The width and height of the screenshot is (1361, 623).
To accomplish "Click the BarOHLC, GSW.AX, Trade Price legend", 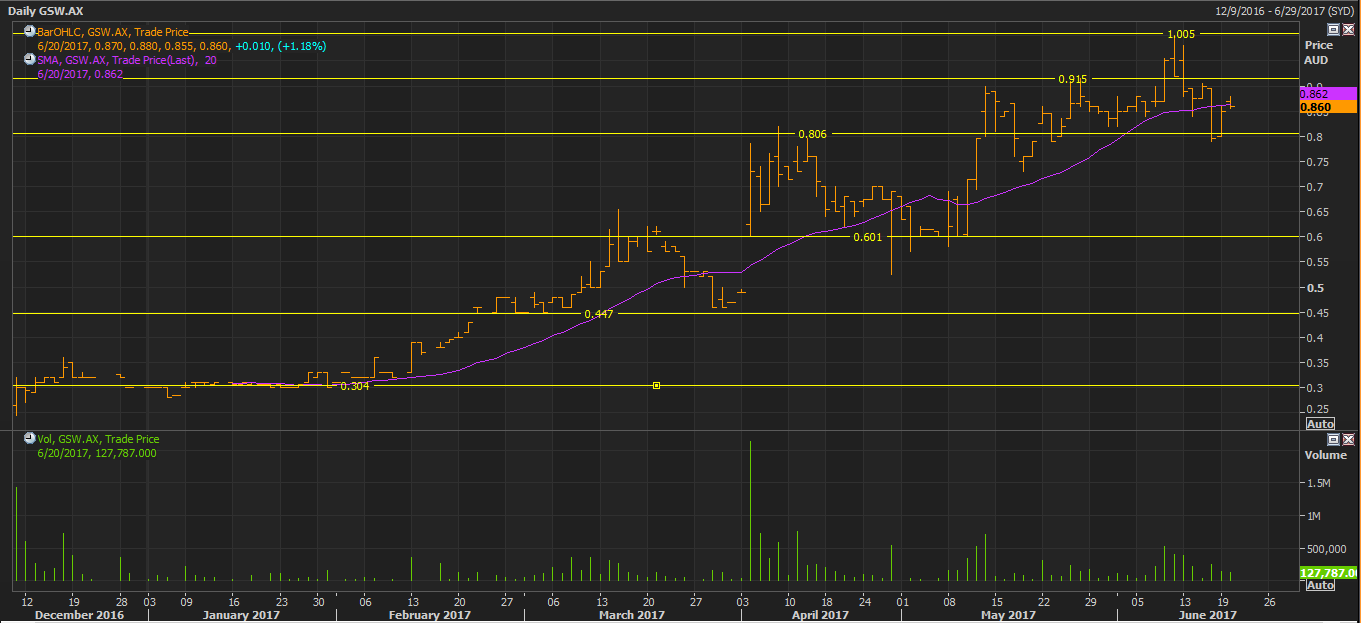I will 112,33.
